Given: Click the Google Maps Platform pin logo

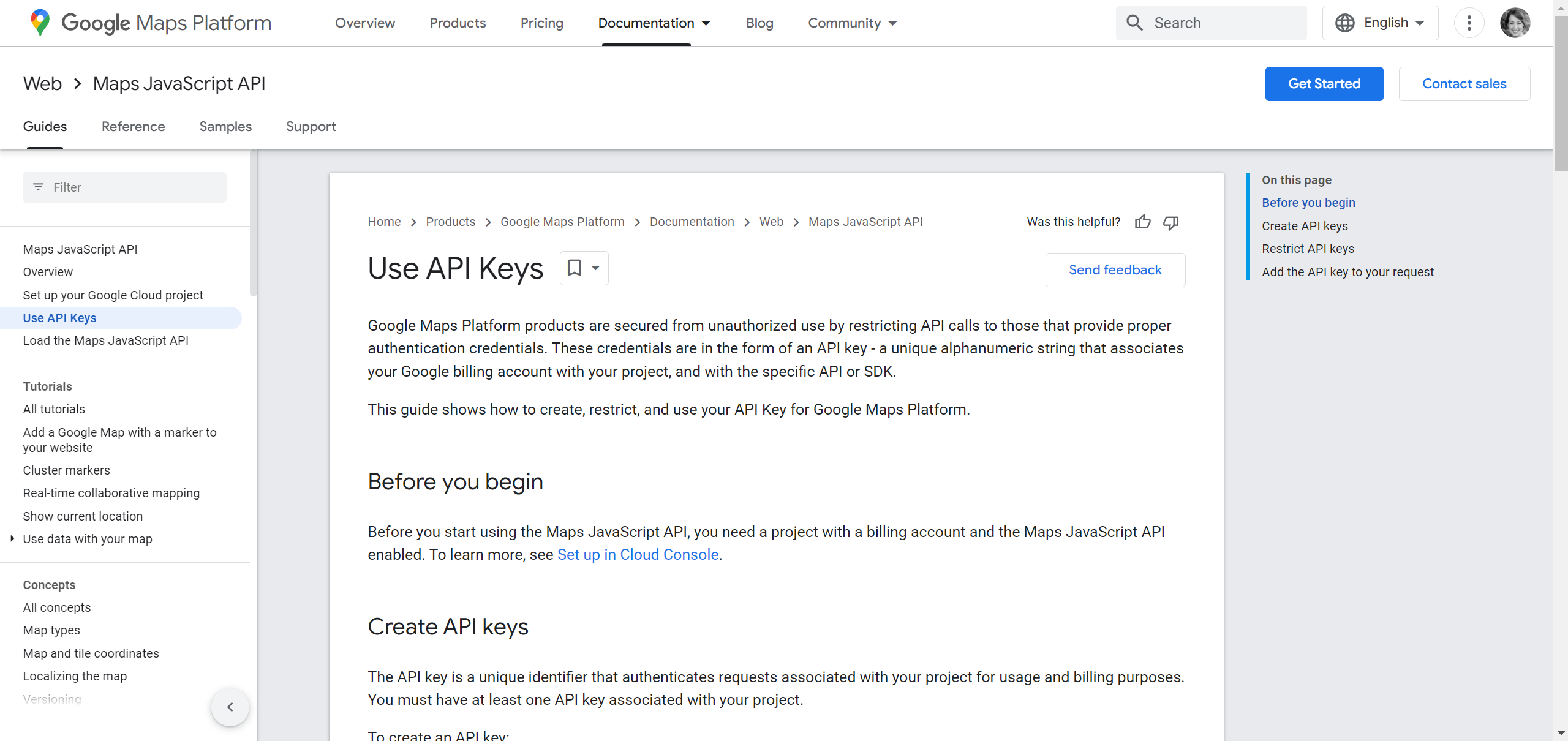Looking at the screenshot, I should tap(40, 23).
